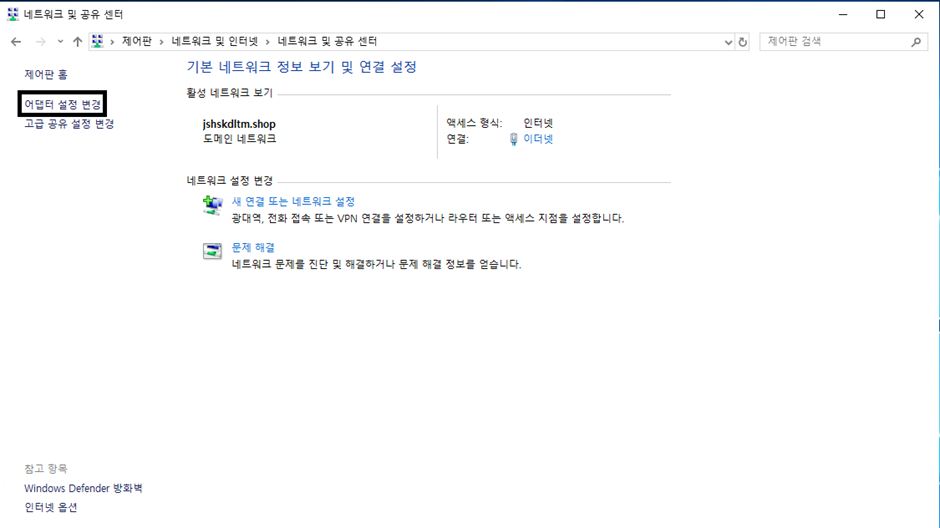940x528 pixels.
Task: Open Windows Defender 방화벽 link
Action: click(x=83, y=488)
